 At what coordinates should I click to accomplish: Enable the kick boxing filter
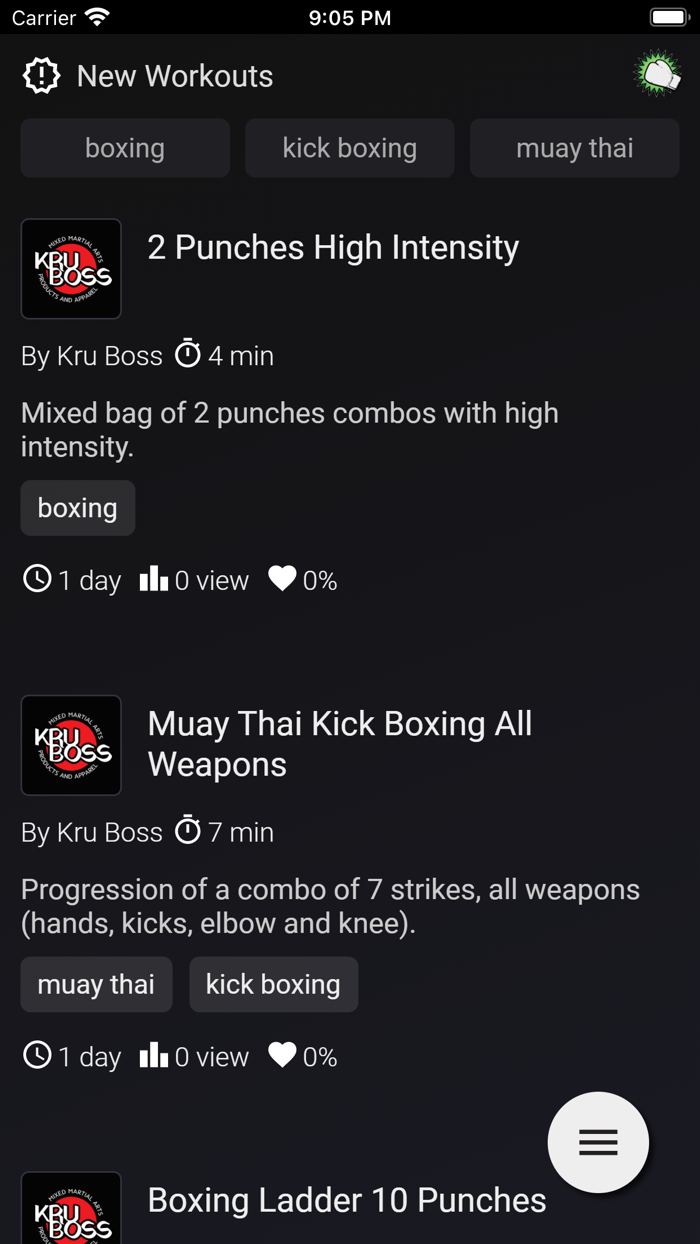click(349, 148)
